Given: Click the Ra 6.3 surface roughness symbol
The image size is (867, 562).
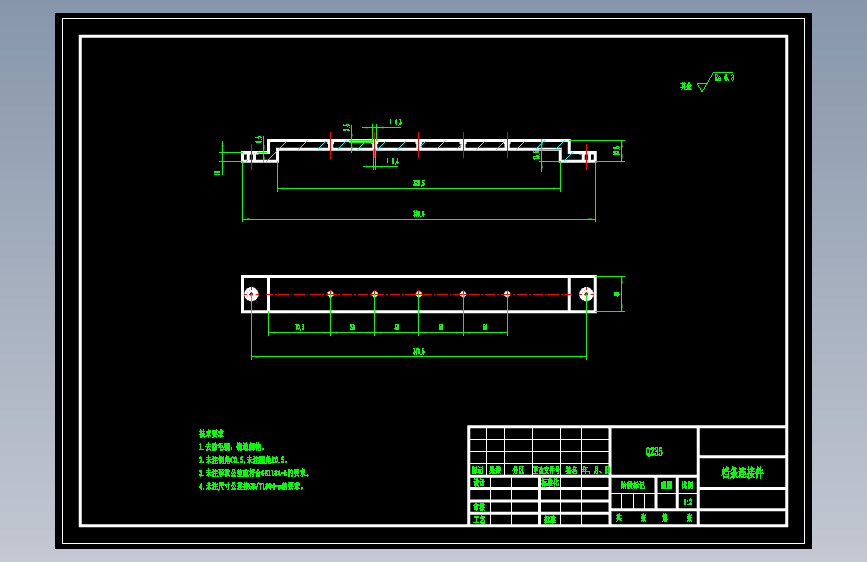Looking at the screenshot, I should pos(716,81).
